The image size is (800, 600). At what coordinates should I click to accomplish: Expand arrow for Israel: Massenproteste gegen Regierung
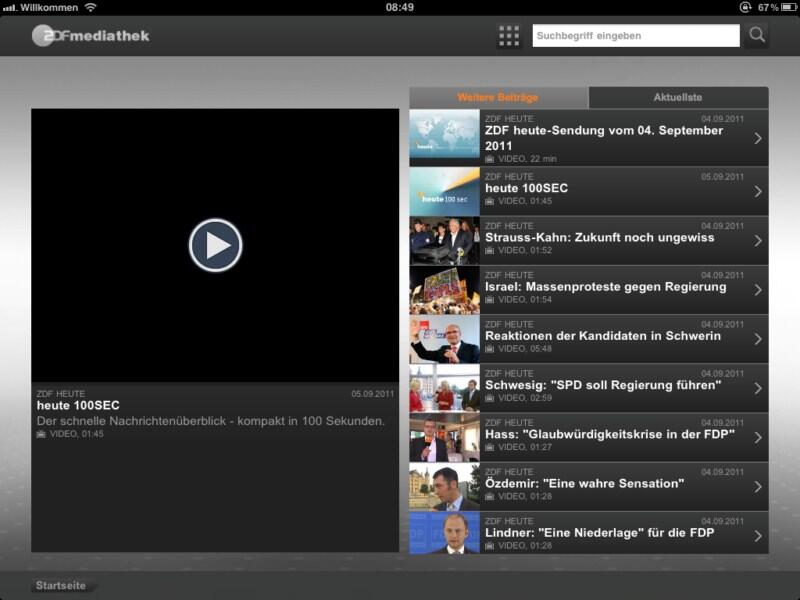[x=758, y=290]
